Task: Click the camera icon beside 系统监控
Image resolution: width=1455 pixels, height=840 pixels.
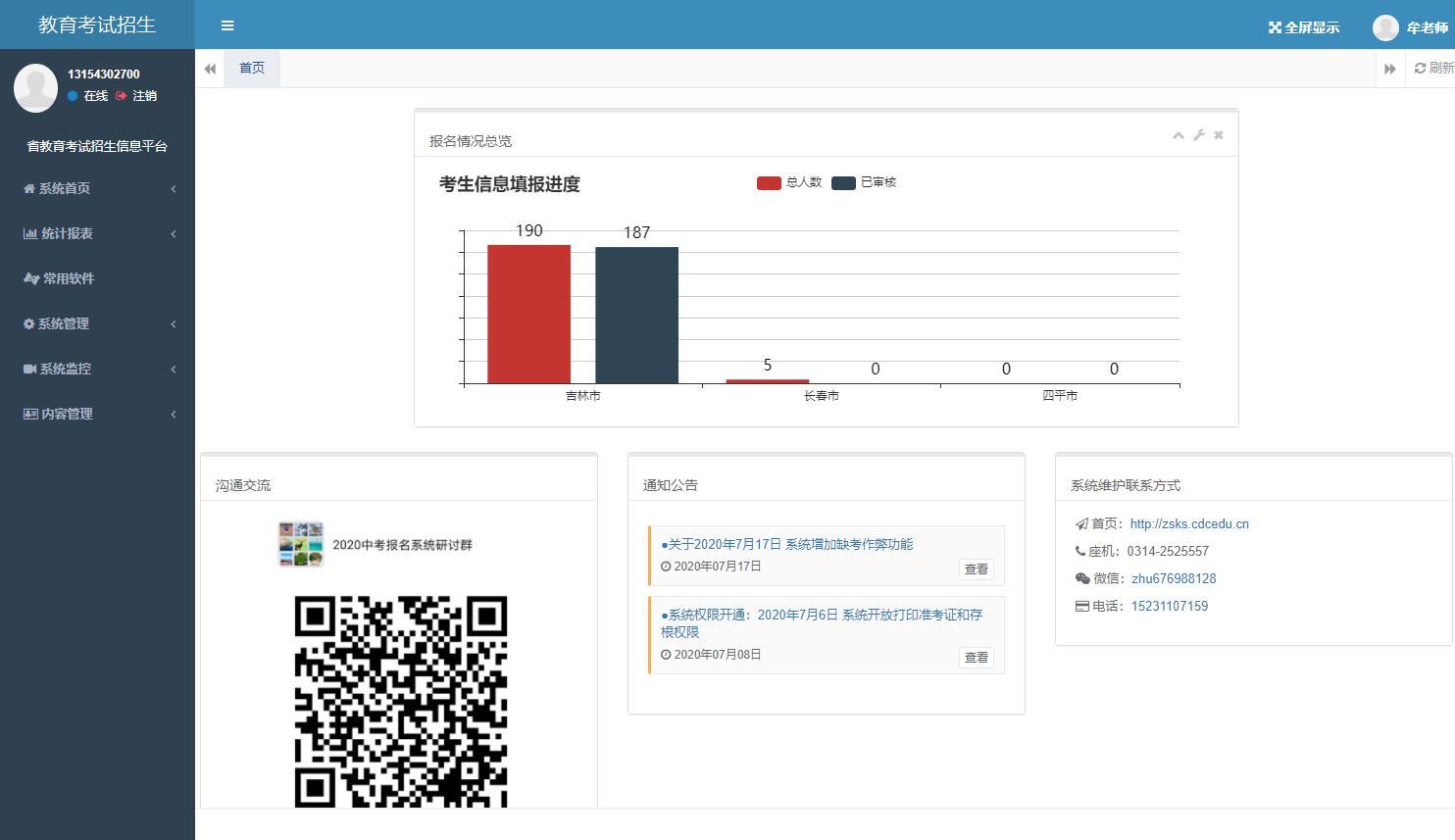Action: [30, 369]
